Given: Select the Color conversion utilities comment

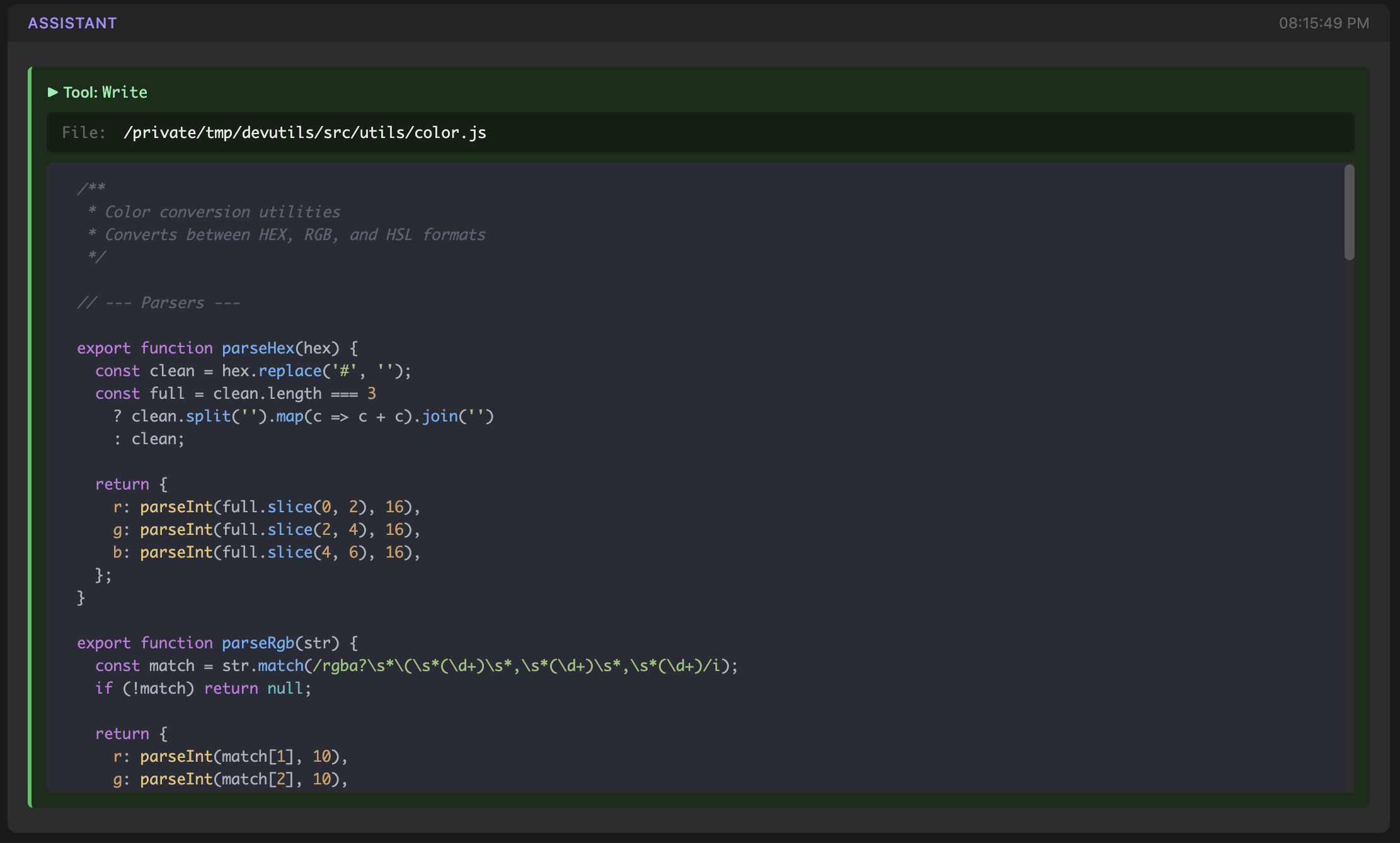Looking at the screenshot, I should [222, 212].
